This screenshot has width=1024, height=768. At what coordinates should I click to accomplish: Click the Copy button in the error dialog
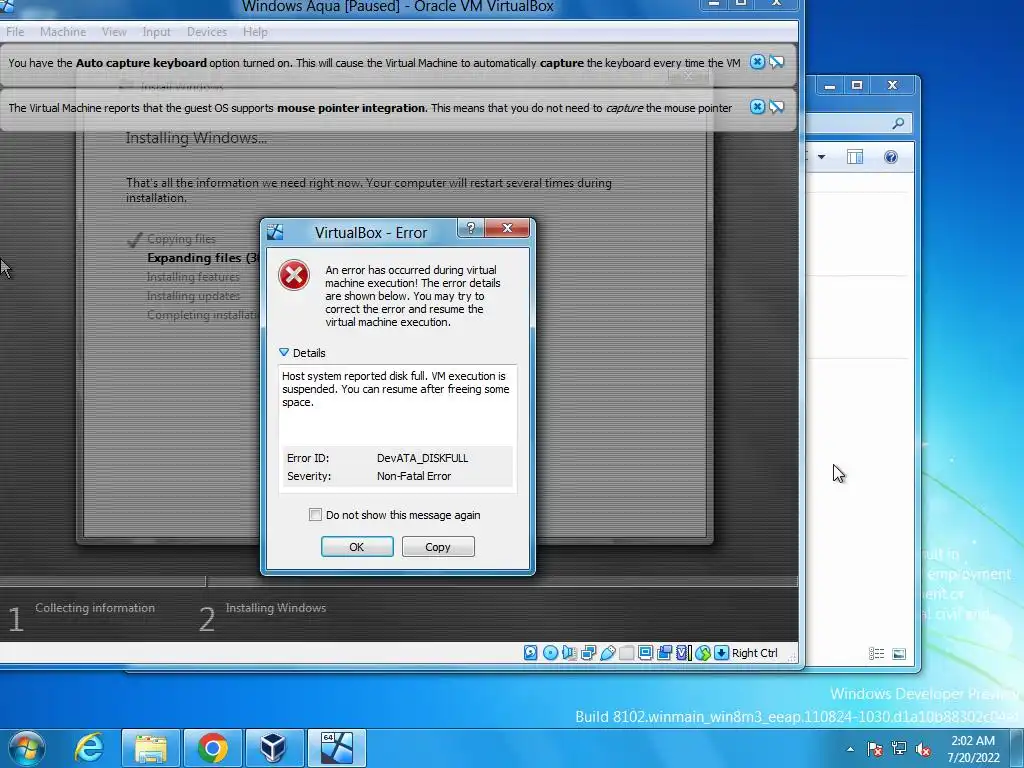438,547
